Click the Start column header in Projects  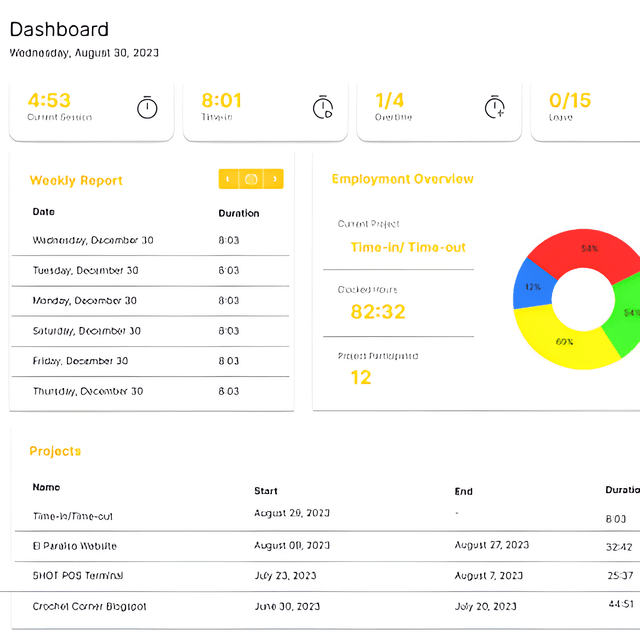pos(266,491)
